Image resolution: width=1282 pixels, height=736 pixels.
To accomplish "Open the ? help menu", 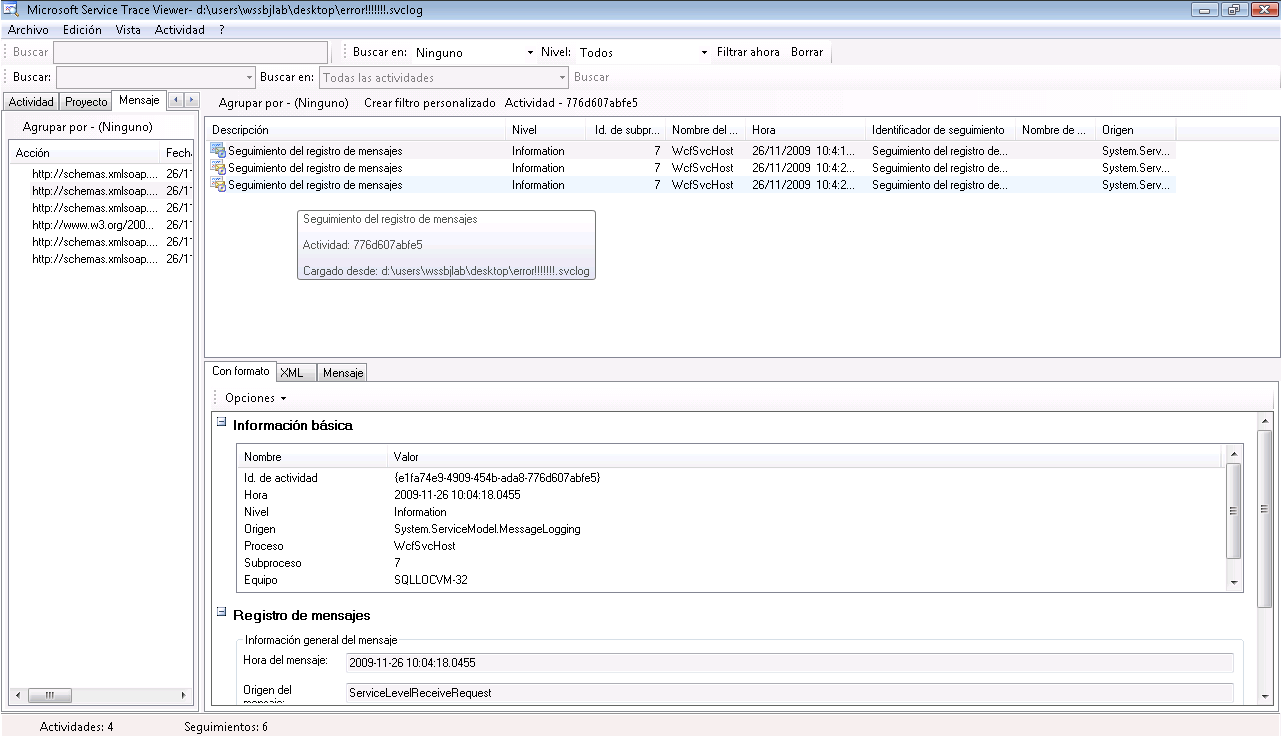I will tap(222, 30).
